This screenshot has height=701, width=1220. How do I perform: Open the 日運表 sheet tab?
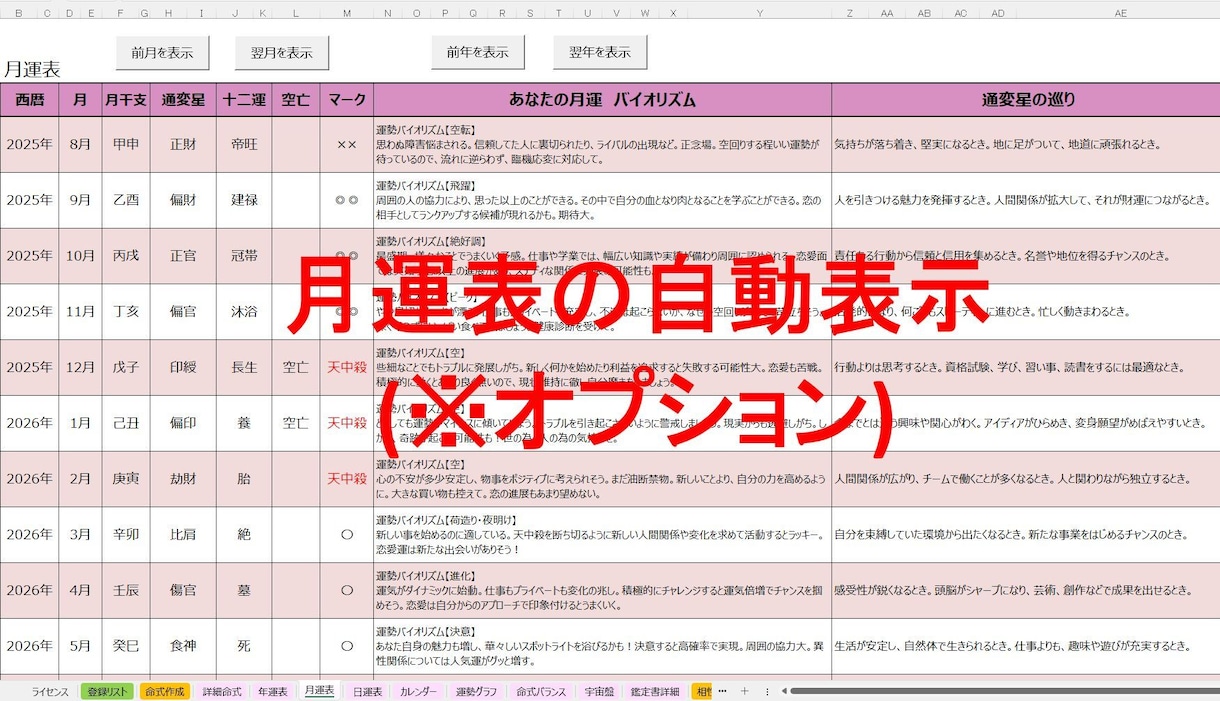[367, 691]
